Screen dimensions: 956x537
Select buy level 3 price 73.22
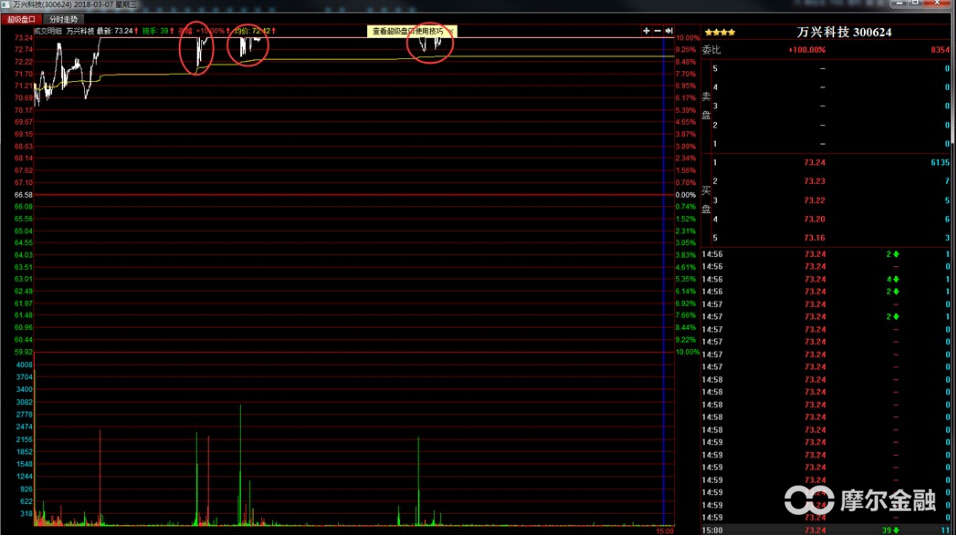[815, 201]
